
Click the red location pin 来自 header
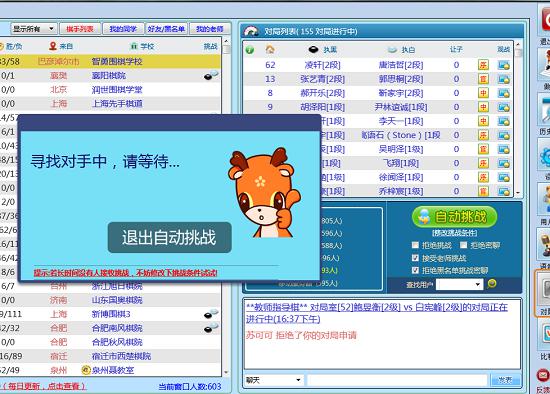[53, 46]
